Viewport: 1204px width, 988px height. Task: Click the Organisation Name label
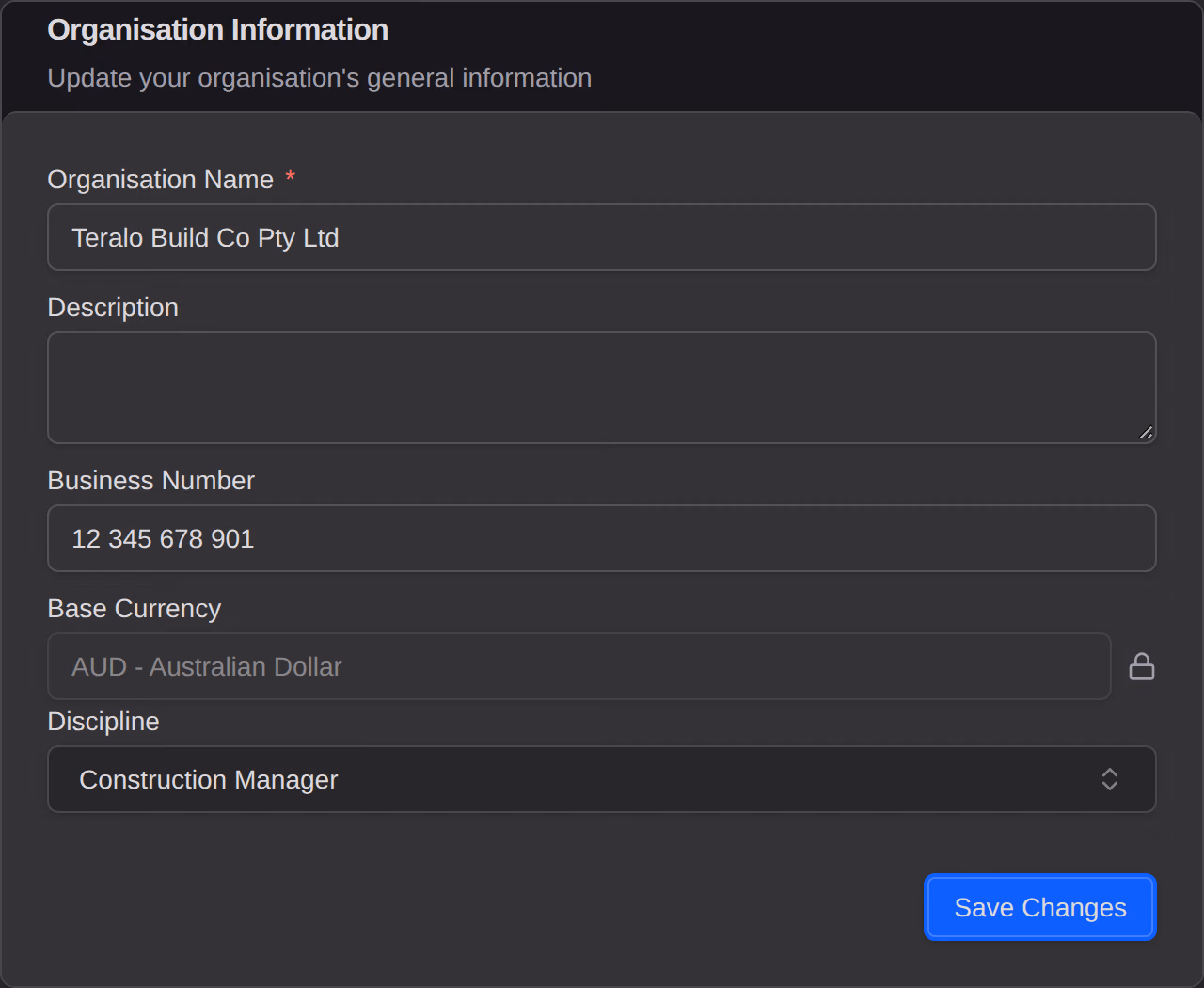click(x=161, y=180)
